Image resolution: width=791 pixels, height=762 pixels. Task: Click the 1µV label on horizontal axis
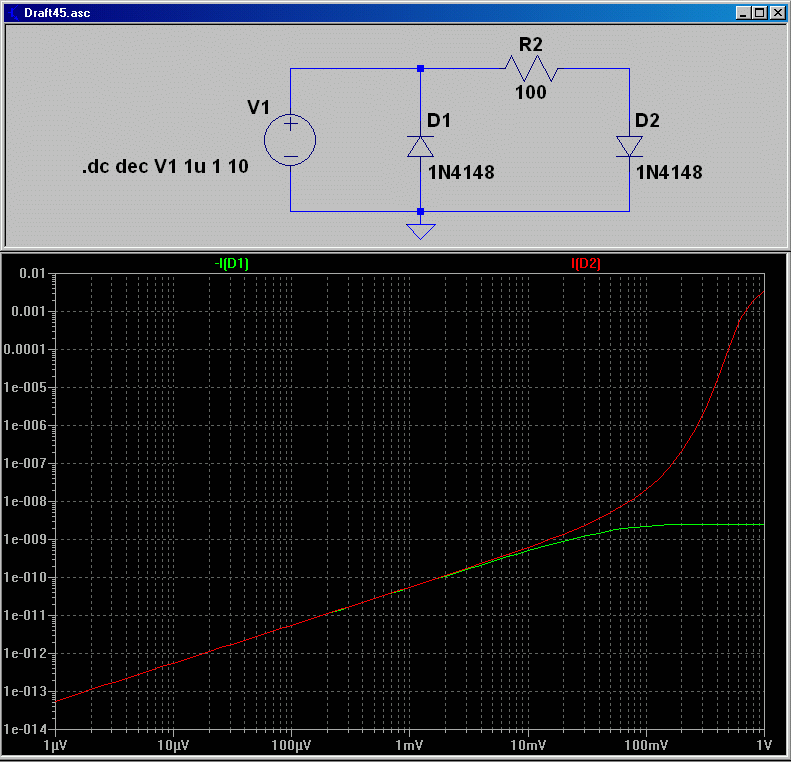coord(55,745)
